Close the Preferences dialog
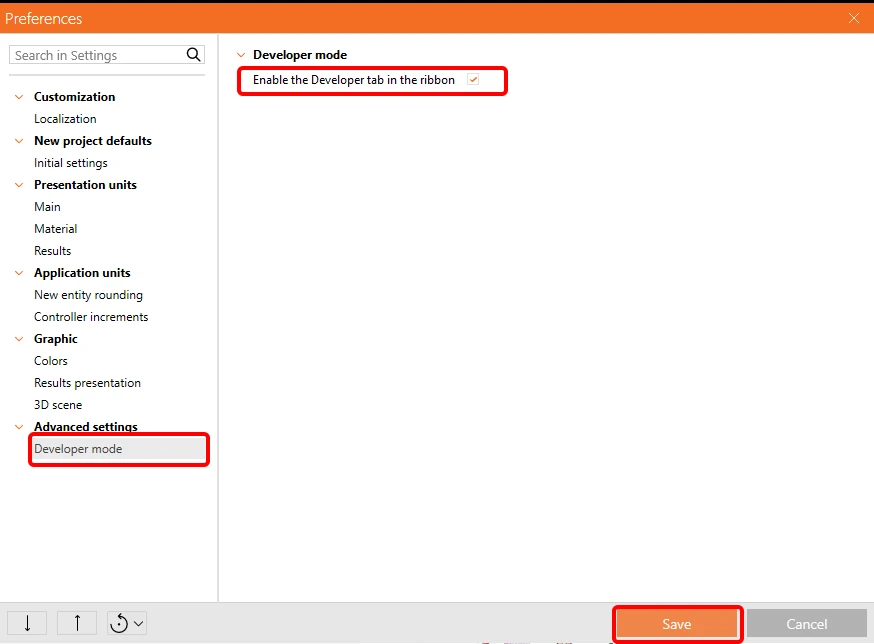 tap(853, 18)
